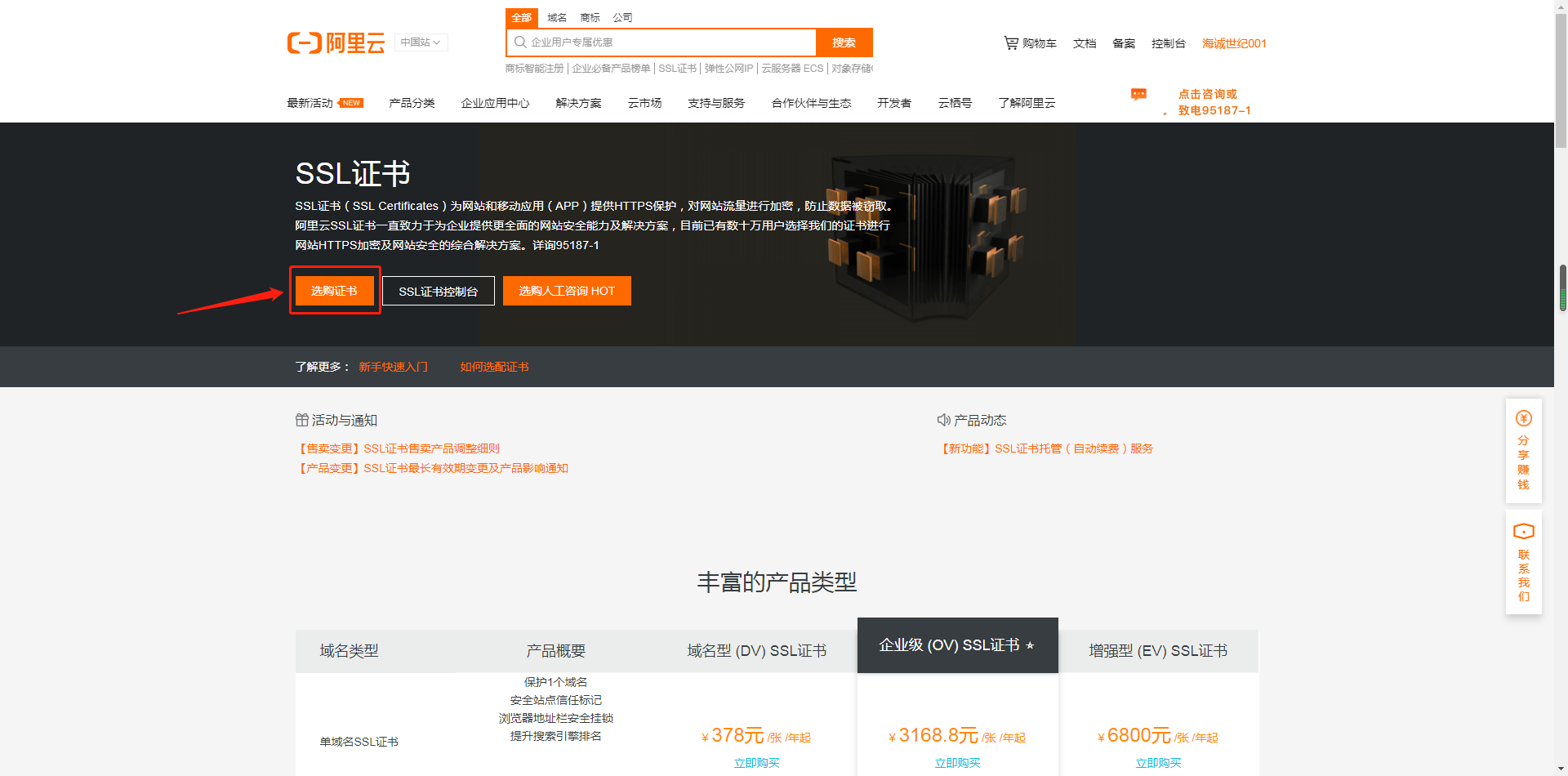1568x776 pixels.
Task: Click the 购物车 text link
Action: (1040, 43)
